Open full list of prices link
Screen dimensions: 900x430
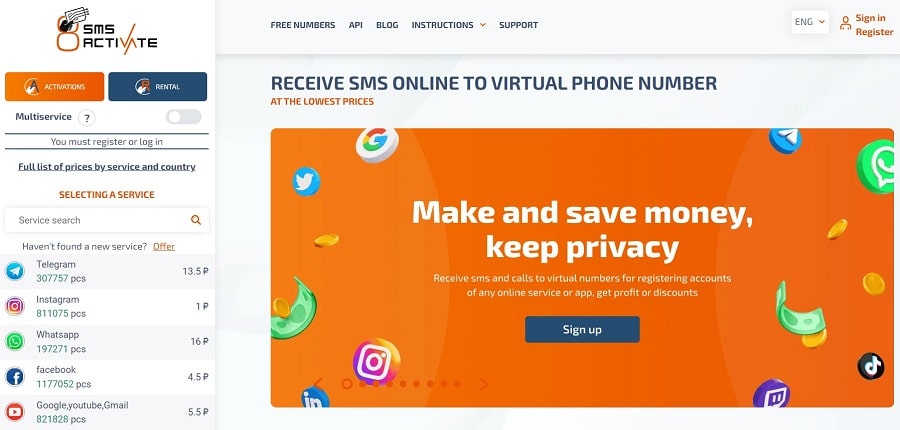tap(107, 167)
